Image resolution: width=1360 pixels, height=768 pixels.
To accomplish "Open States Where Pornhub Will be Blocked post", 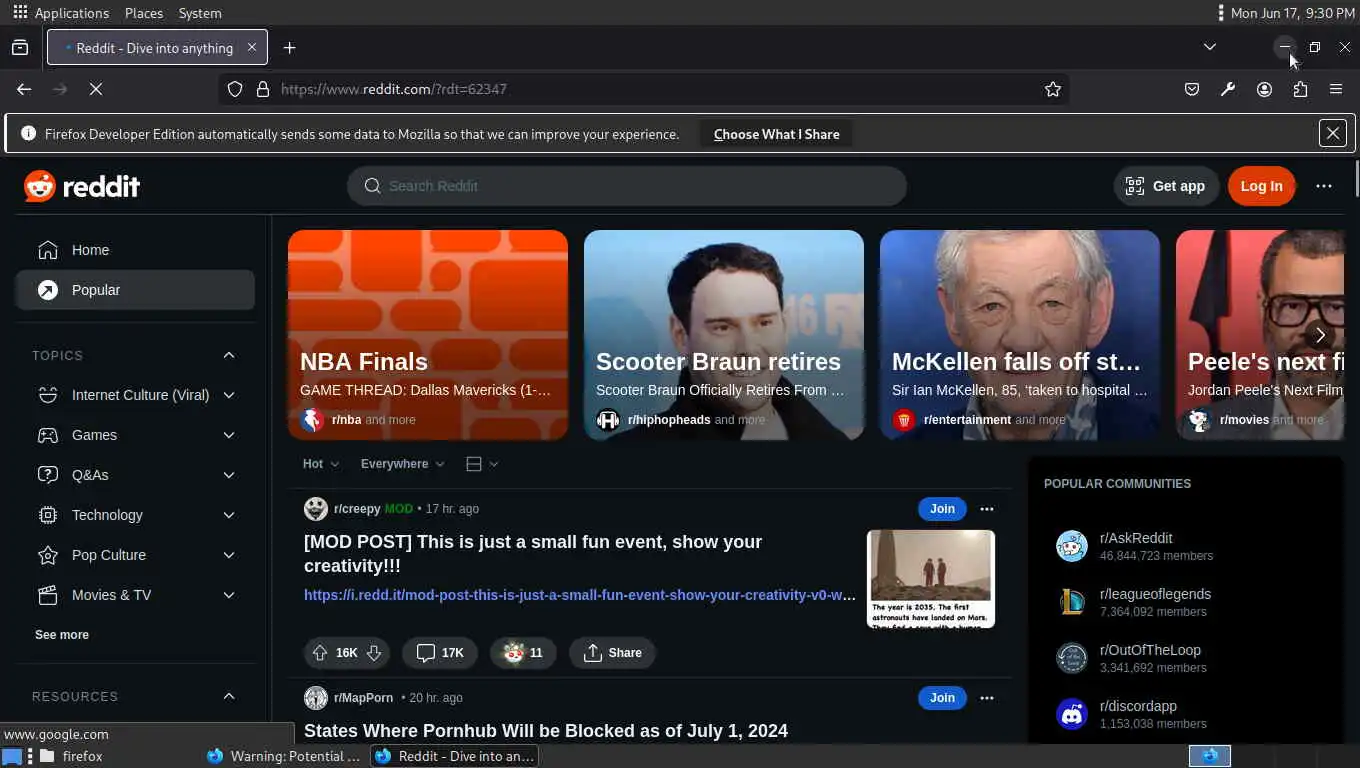I will click(x=546, y=731).
